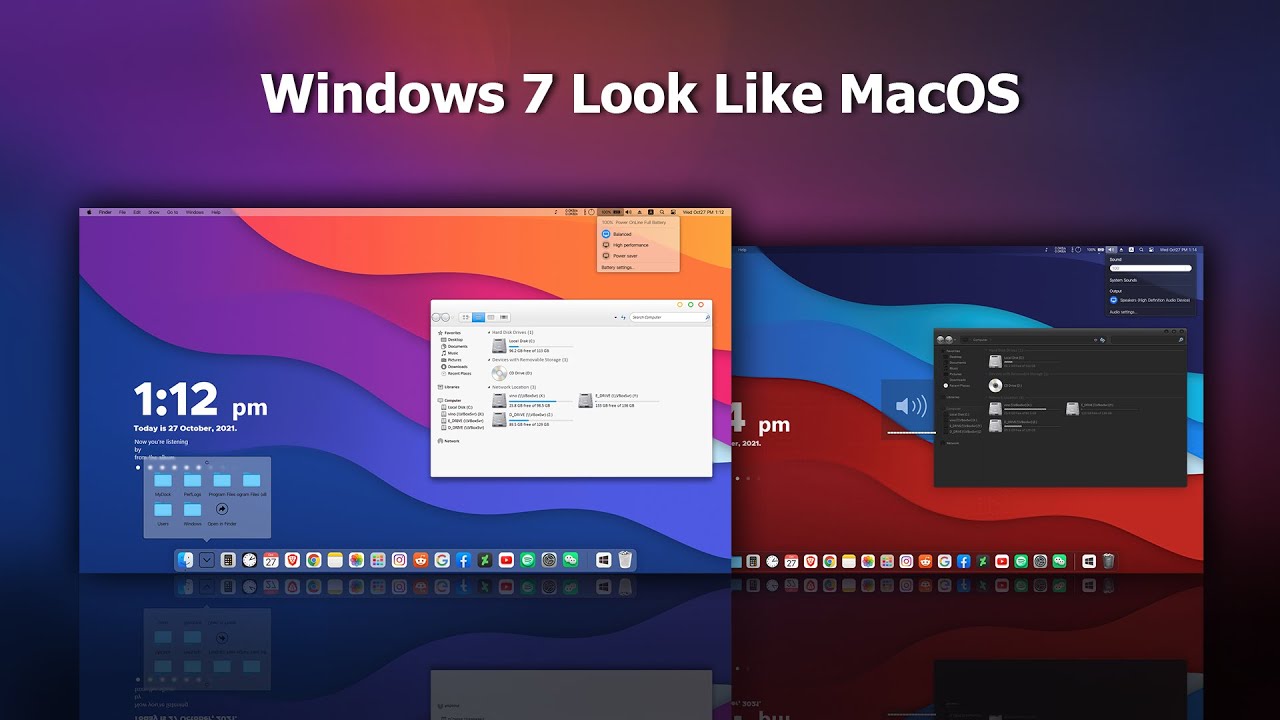Open YouTube icon in left dock
Screen dimensions: 1280x720
pos(506,560)
